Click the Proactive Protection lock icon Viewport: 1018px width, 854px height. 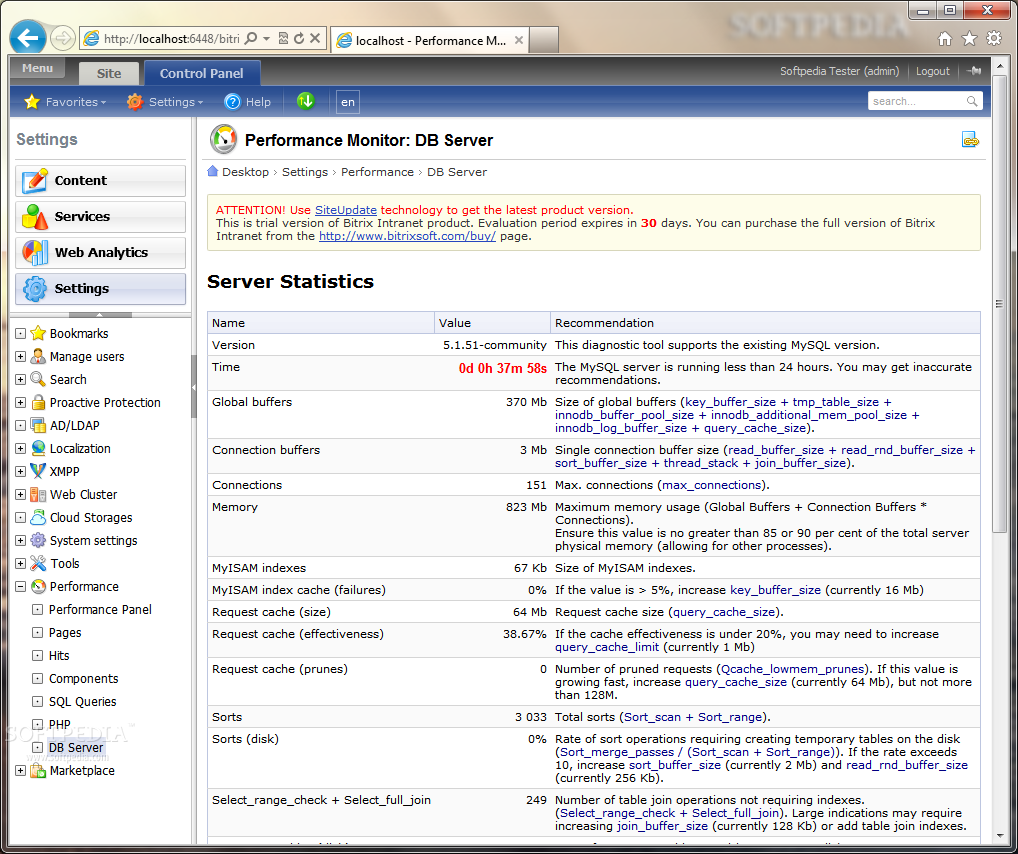pos(38,403)
